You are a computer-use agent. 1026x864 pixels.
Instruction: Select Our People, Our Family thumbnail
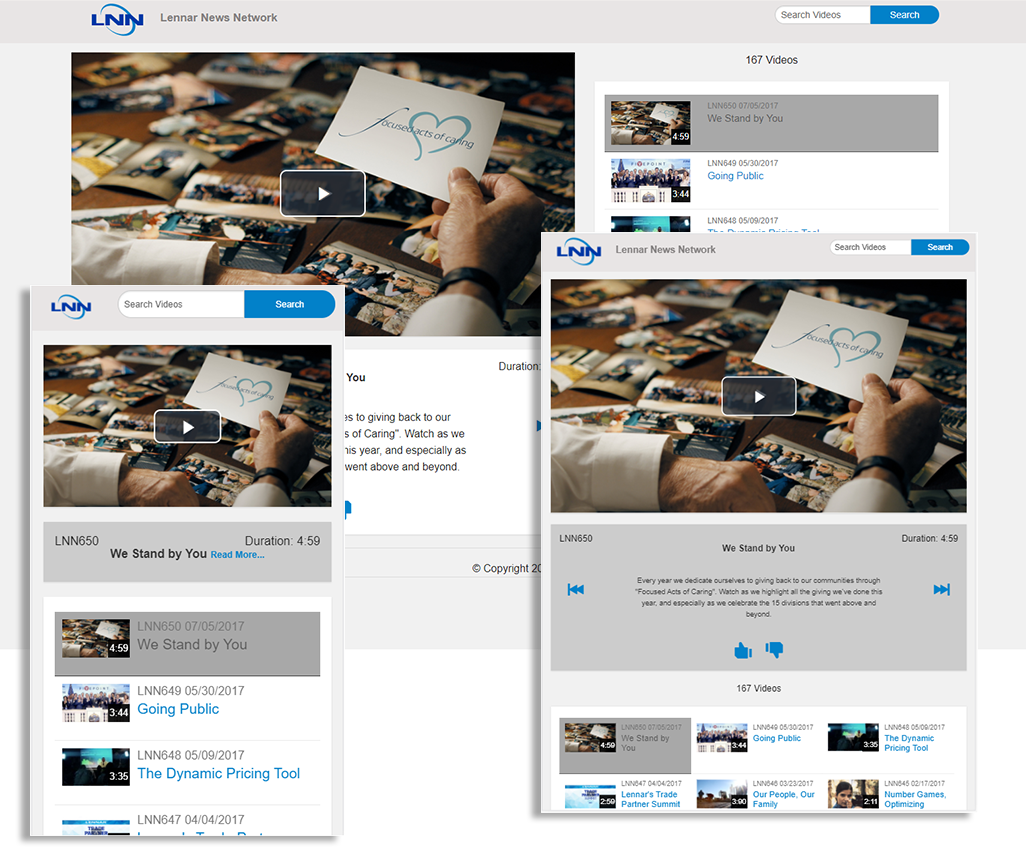point(722,794)
